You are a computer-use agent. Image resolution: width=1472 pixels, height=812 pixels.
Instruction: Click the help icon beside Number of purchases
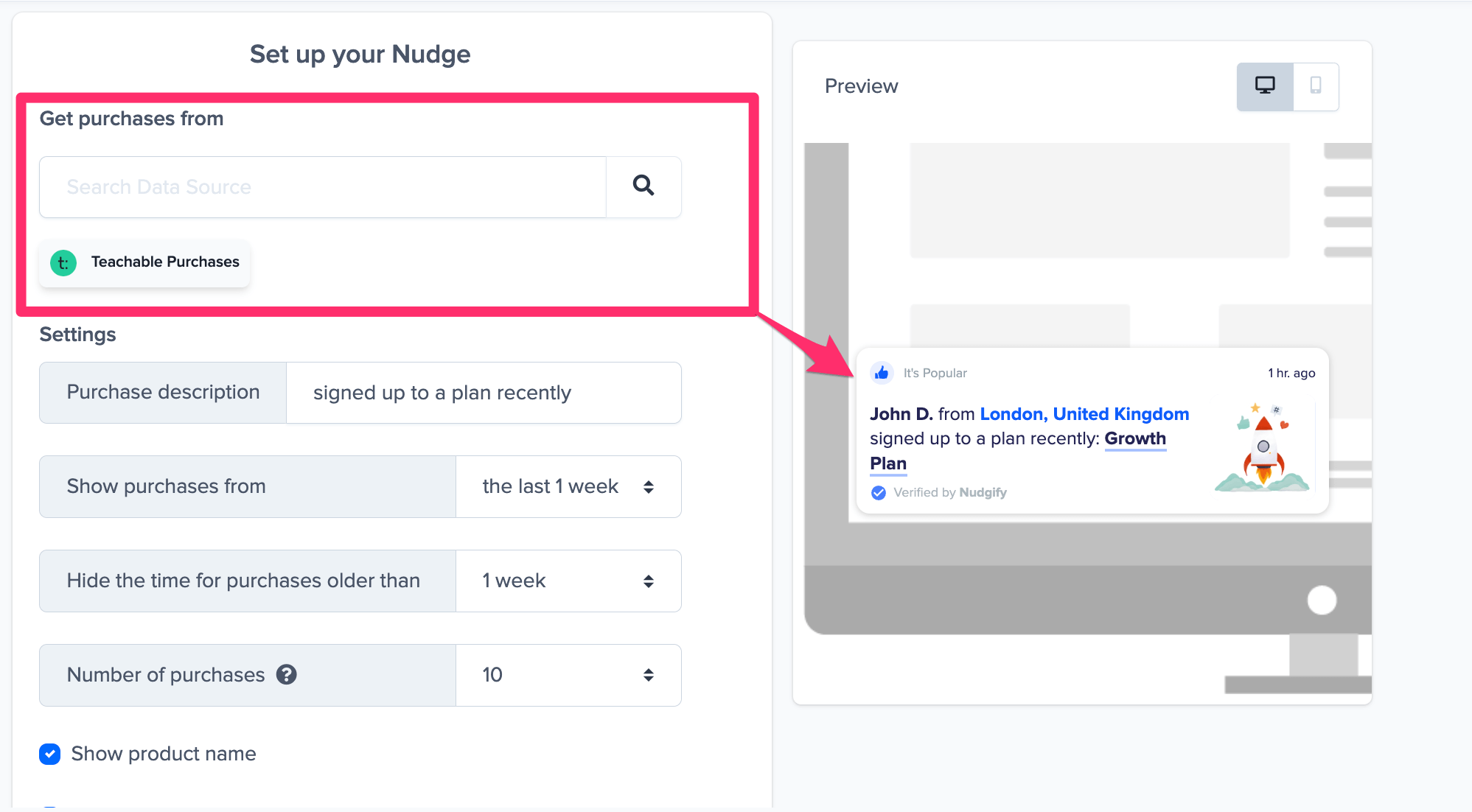tap(286, 674)
